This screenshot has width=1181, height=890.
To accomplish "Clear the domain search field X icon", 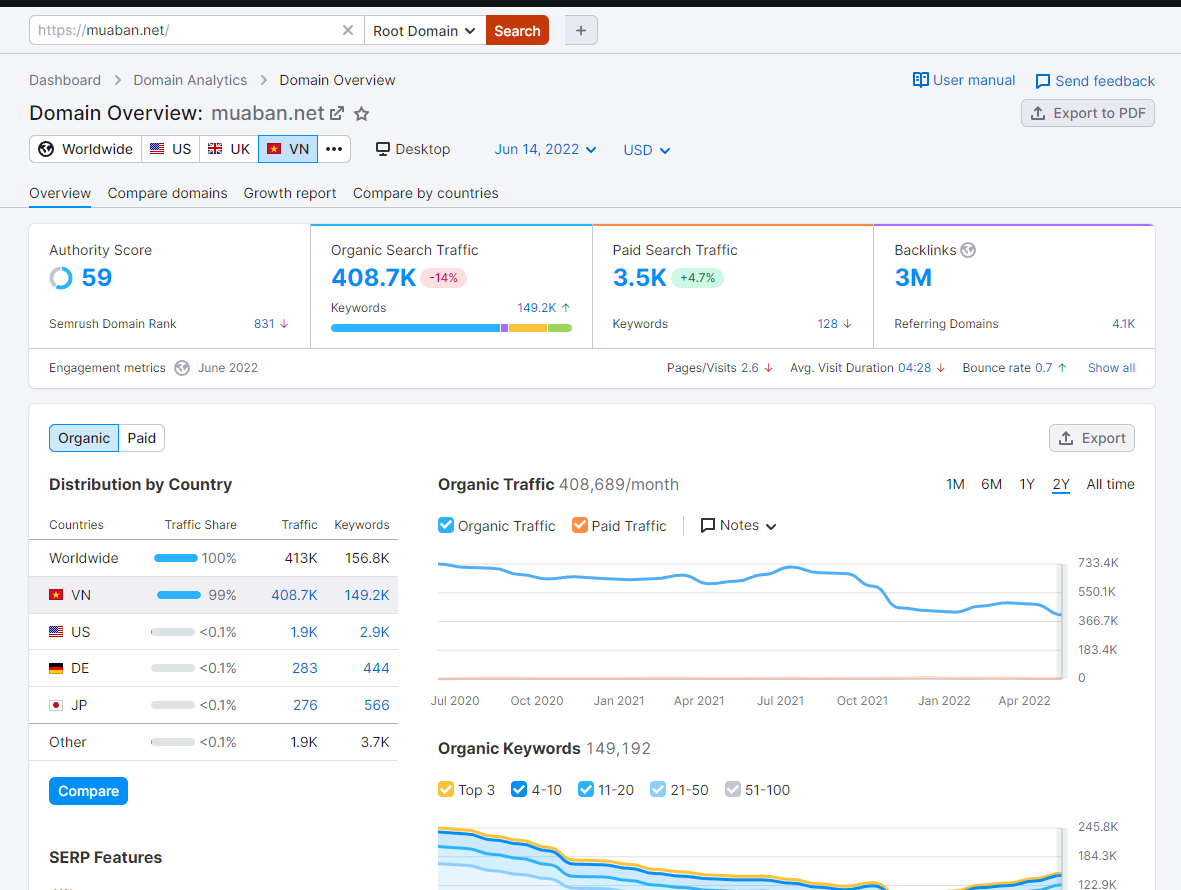I will click(347, 30).
